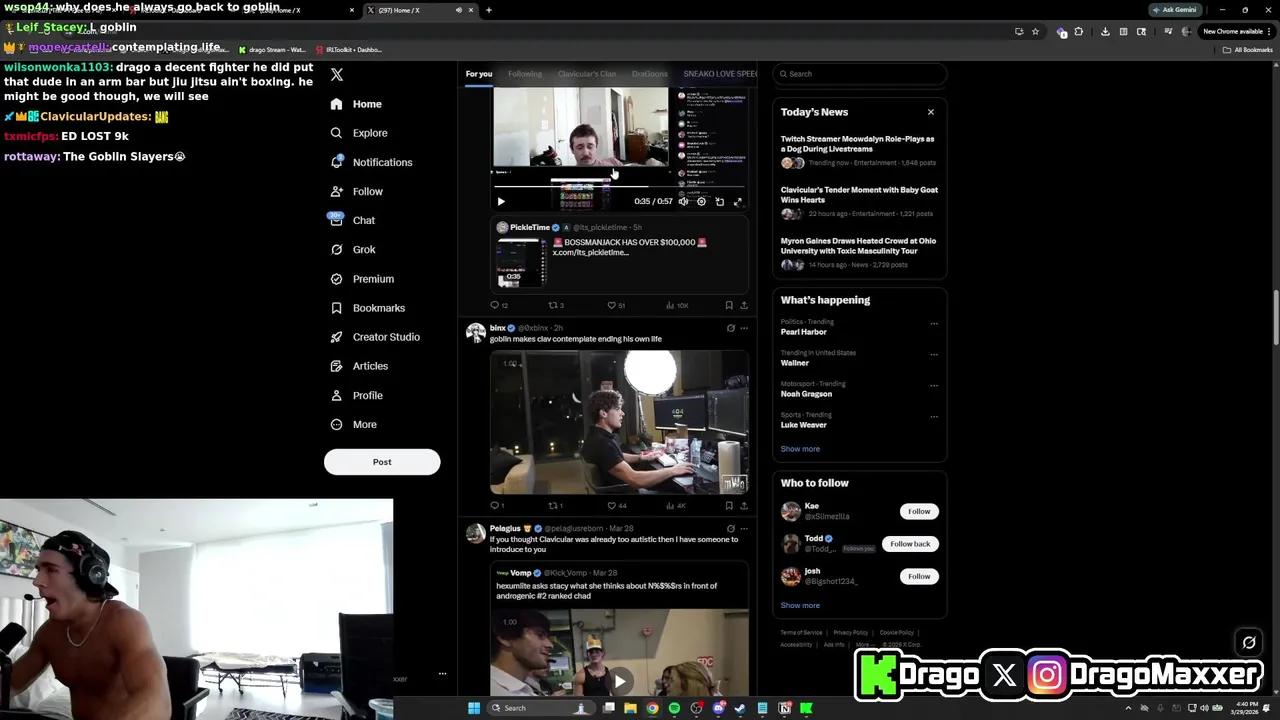Open options for Noah Gragson trend
Image resolution: width=1280 pixels, height=720 pixels.
coord(934,385)
